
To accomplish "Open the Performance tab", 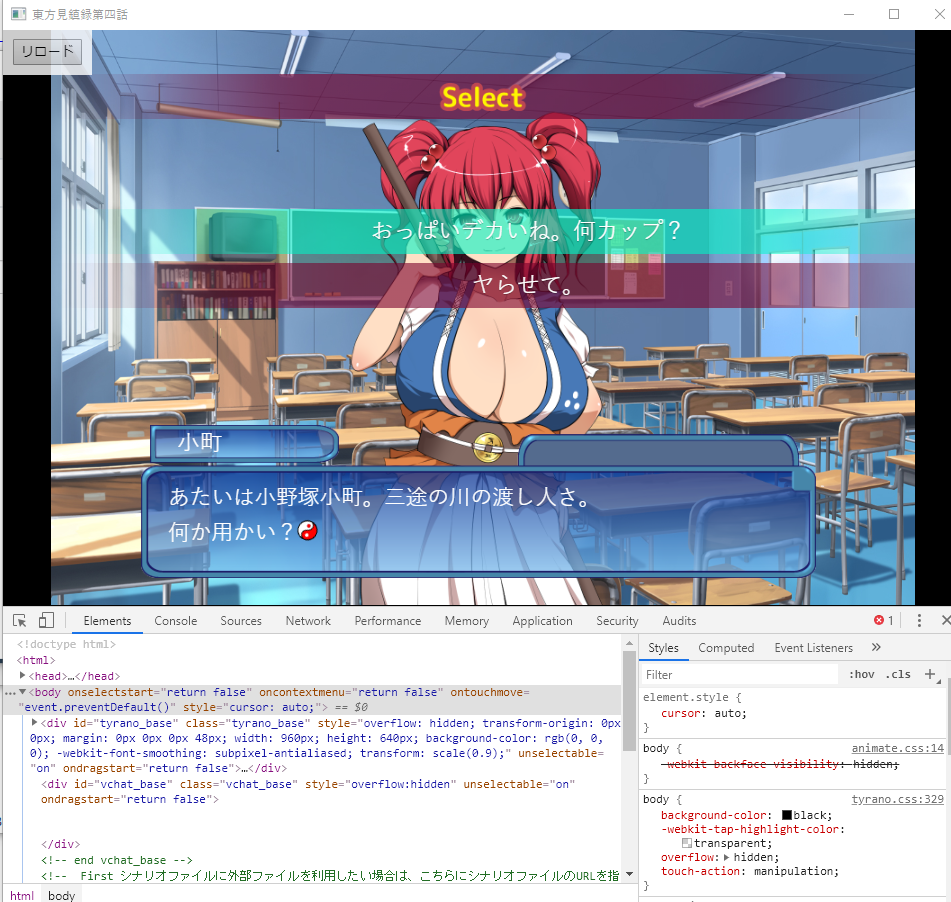I will 388,621.
